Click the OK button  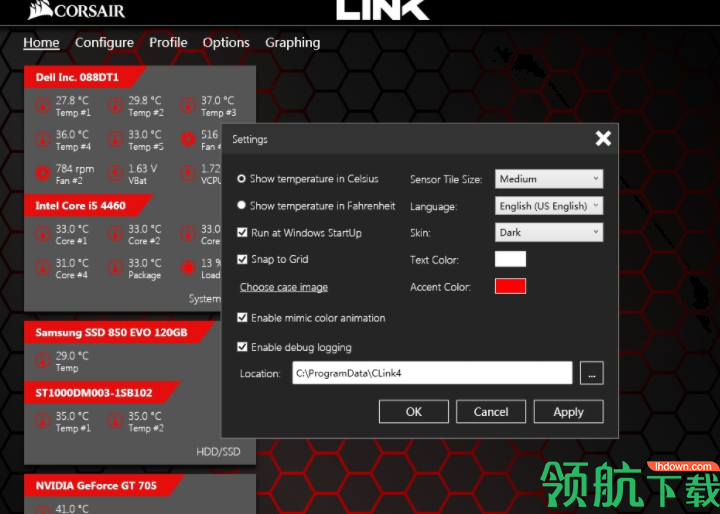pyautogui.click(x=414, y=412)
